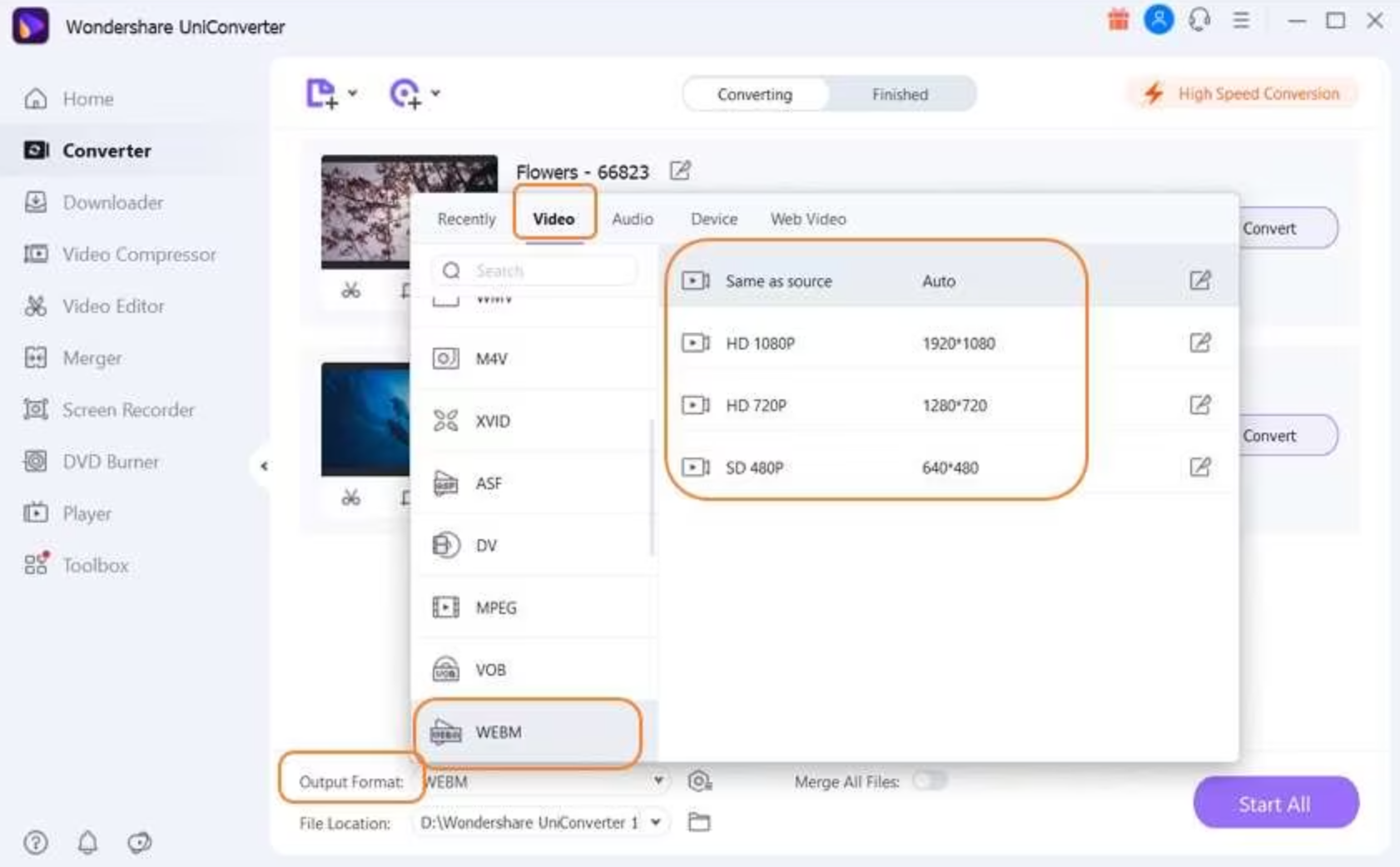Select the WEBM format
1400x867 pixels.
pos(534,732)
